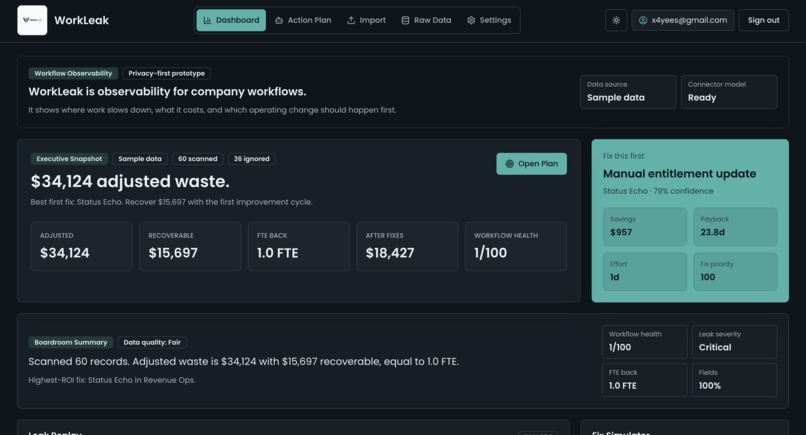806x435 pixels.
Task: Select the Data source Sample data card
Action: click(628, 92)
